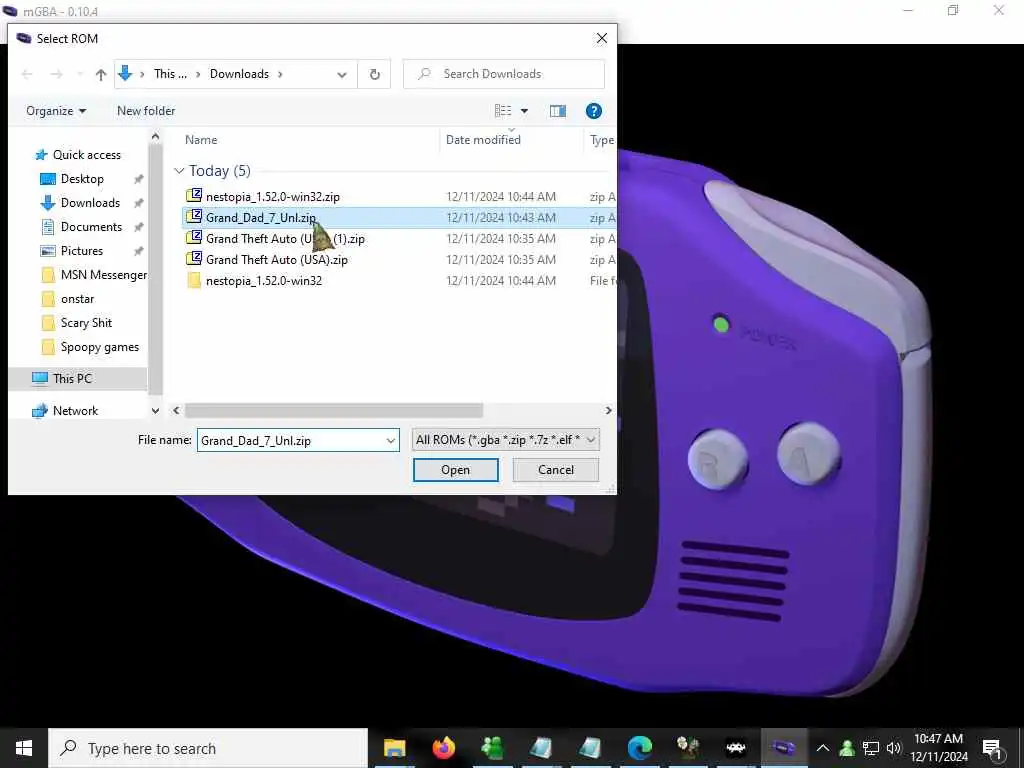The height and width of the screenshot is (768, 1024).
Task: Expand path chevron after Downloads
Action: pyautogui.click(x=280, y=74)
